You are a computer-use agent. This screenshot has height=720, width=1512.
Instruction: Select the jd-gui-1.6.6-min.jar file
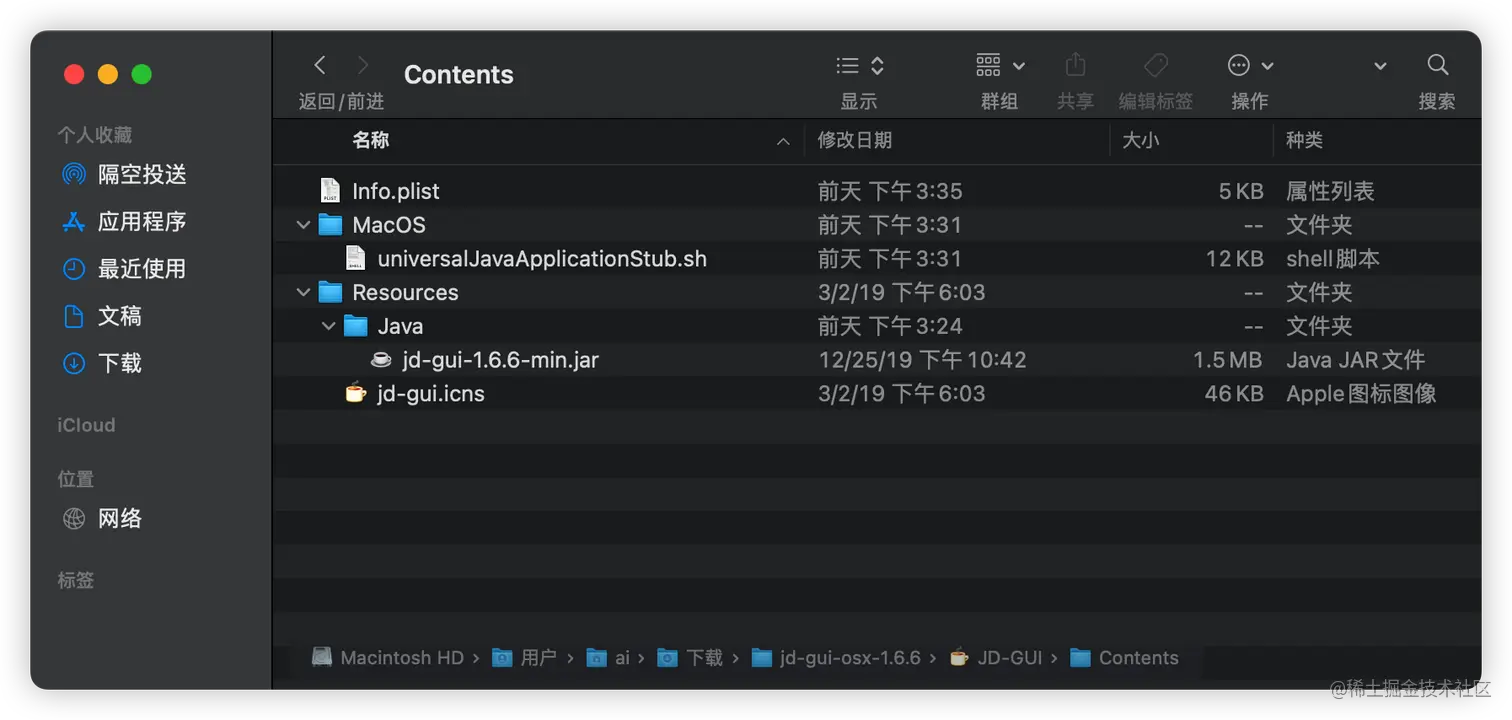[500, 360]
